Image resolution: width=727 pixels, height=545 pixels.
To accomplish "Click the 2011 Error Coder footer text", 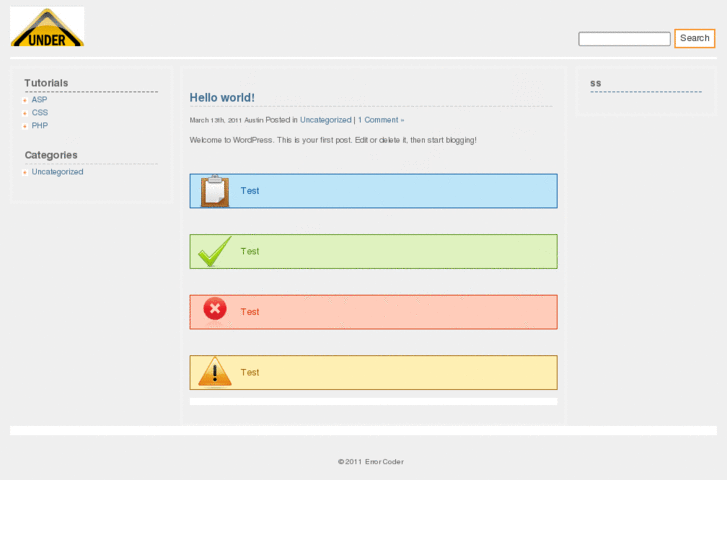I will click(x=371, y=462).
